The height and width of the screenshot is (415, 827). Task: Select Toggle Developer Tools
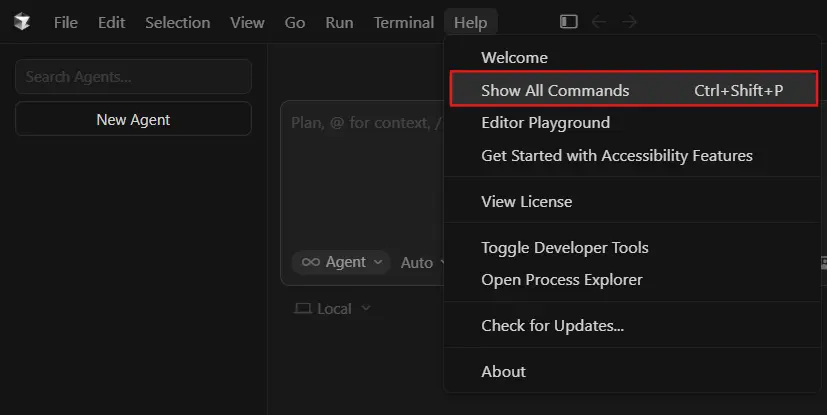(564, 248)
